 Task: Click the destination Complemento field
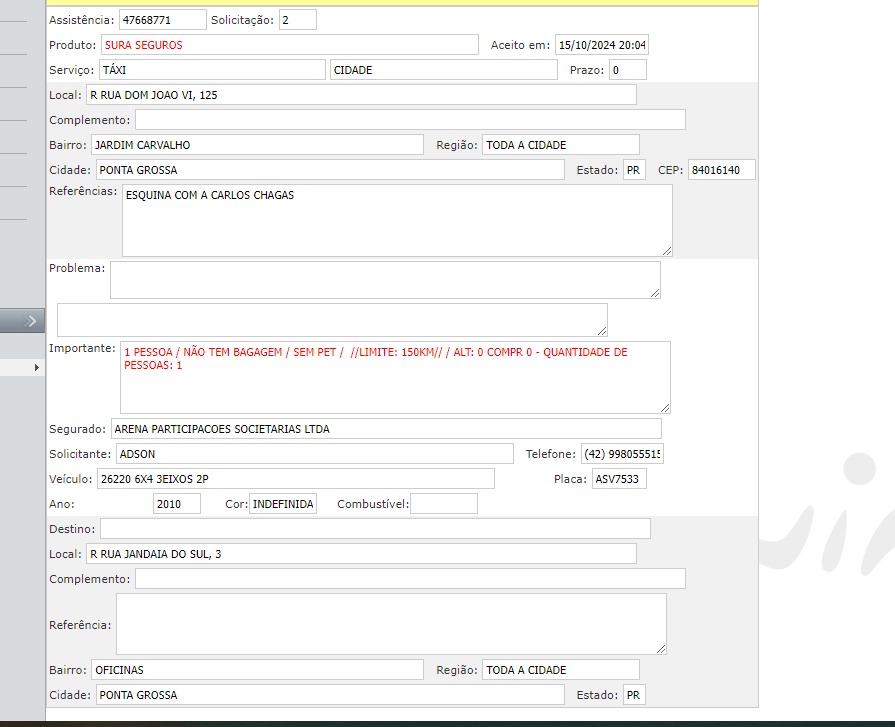pyautogui.click(x=410, y=579)
